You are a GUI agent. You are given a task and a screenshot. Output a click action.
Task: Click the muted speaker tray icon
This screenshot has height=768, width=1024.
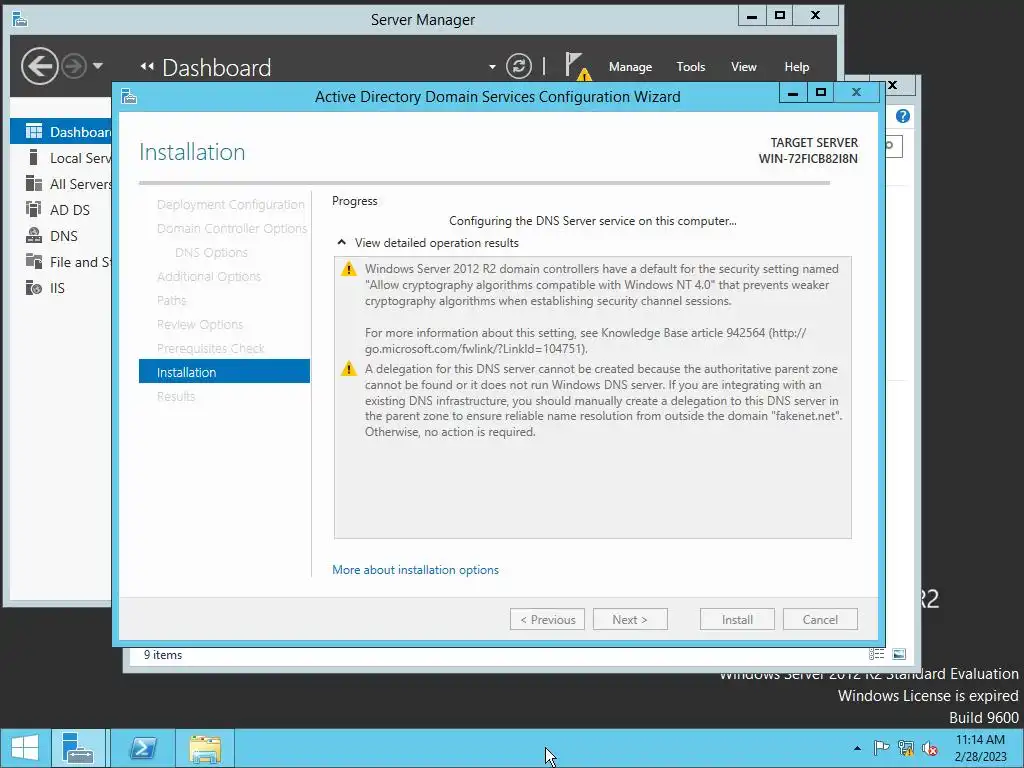pos(929,748)
